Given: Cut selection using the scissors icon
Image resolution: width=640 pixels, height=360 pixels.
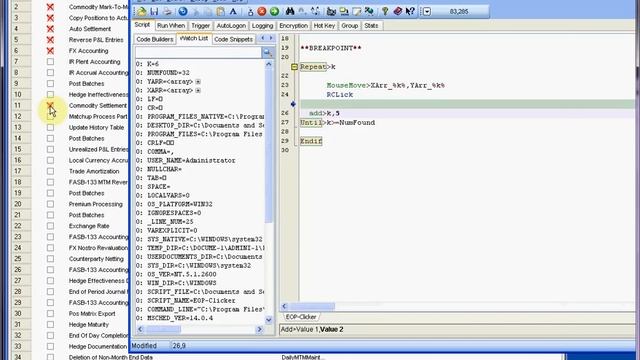Looking at the screenshot, I should pos(196,11).
